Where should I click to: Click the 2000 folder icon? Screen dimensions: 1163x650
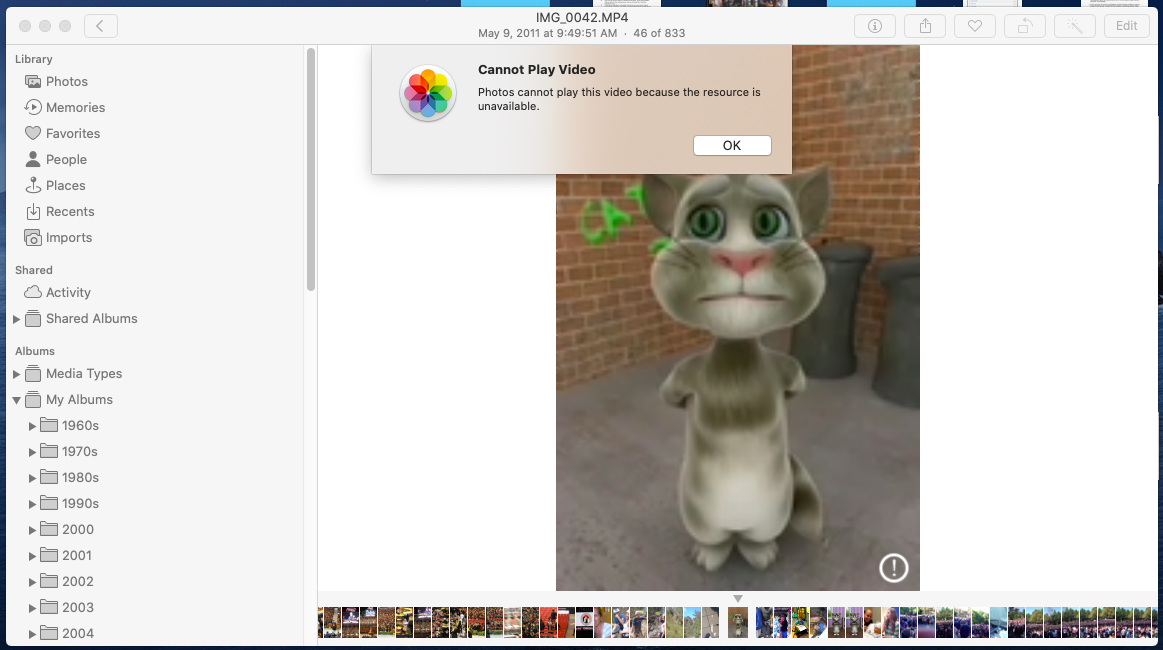coord(49,529)
